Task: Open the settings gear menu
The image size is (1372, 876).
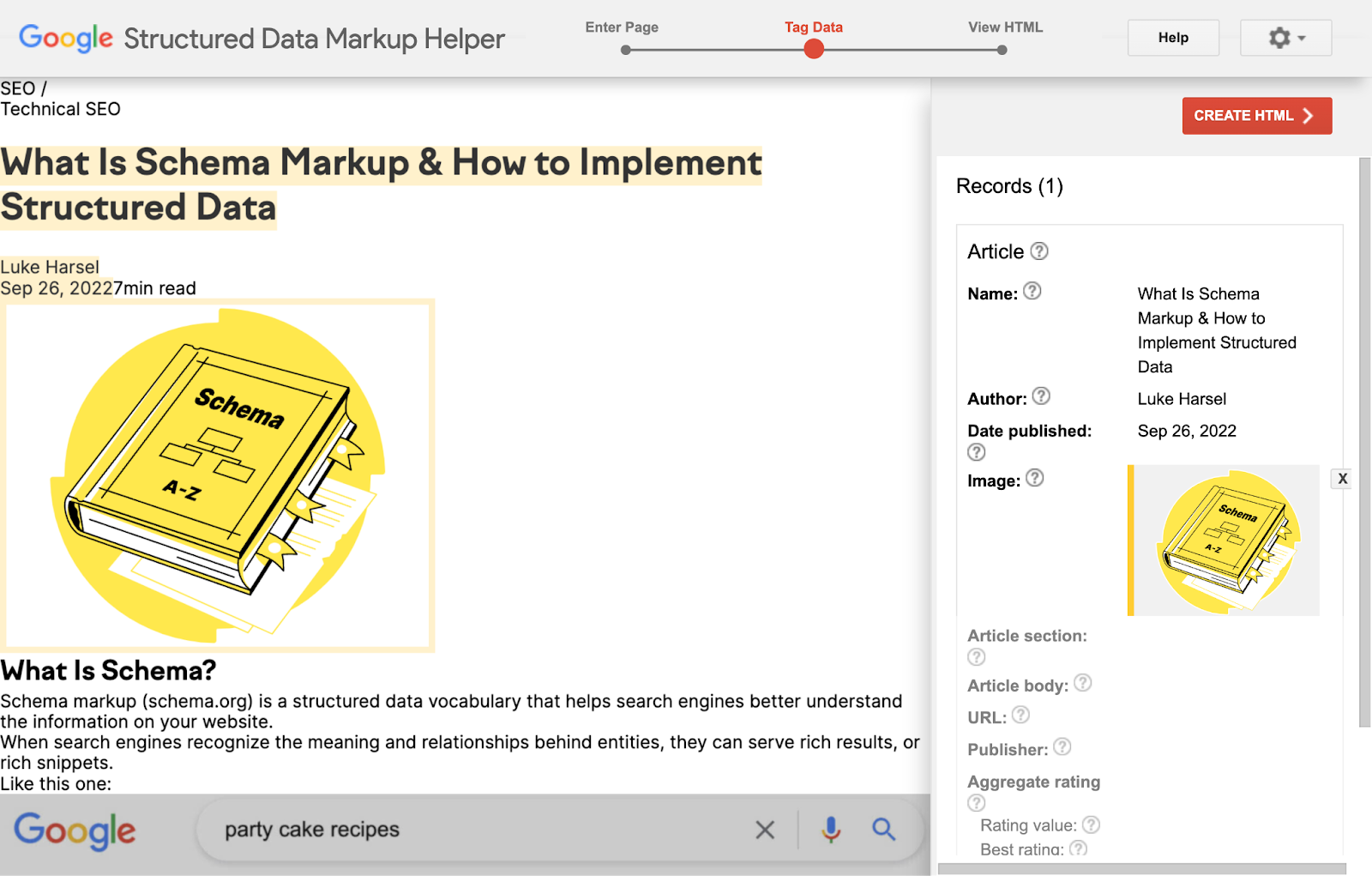Action: [1278, 38]
